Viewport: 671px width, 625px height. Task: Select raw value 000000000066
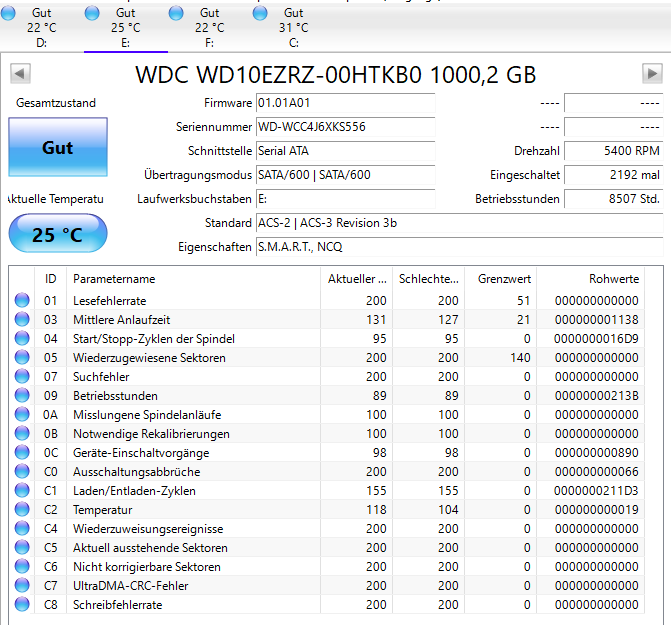pyautogui.click(x=597, y=472)
